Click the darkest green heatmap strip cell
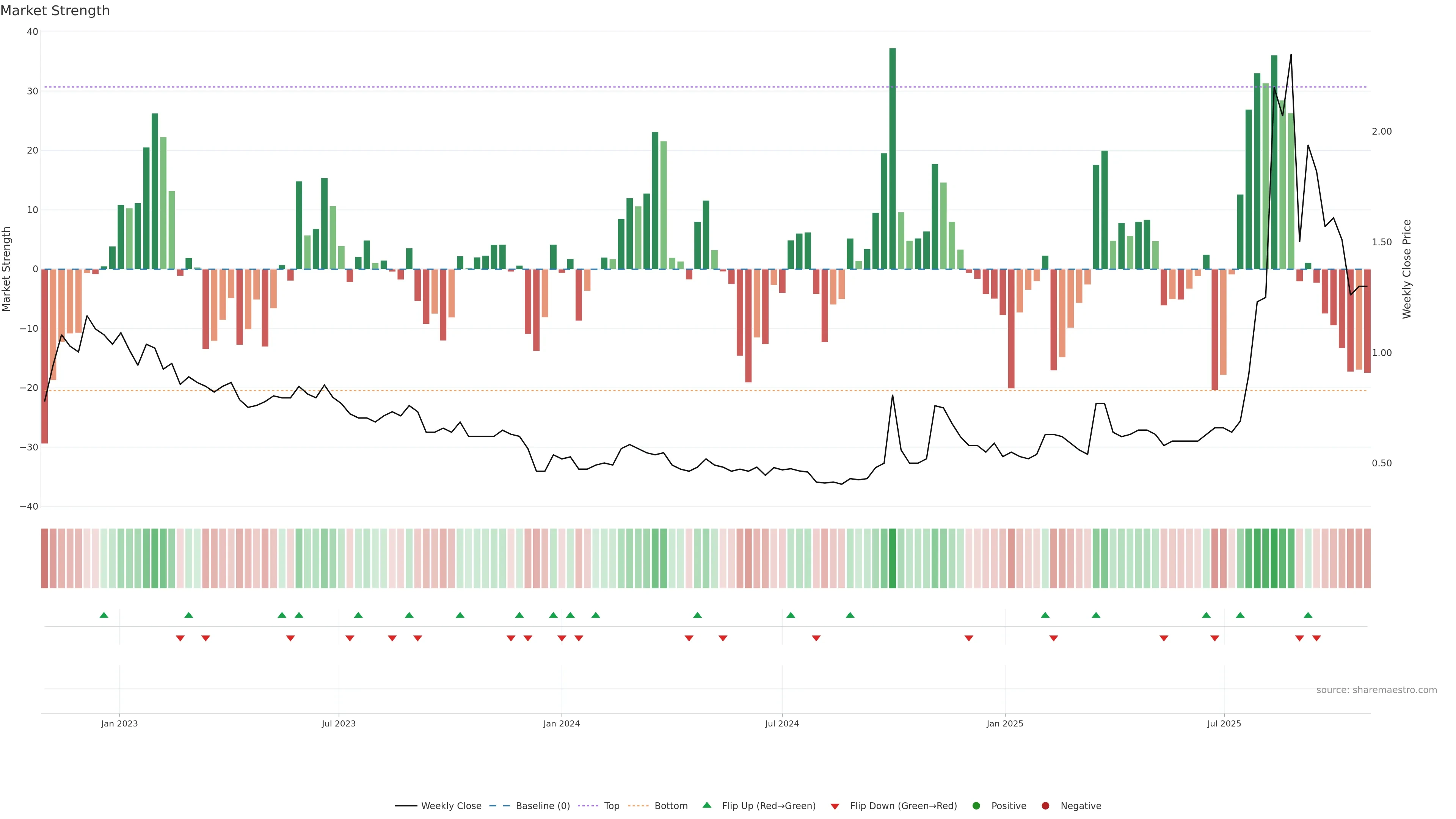Image resolution: width=1456 pixels, height=819 pixels. point(893,558)
